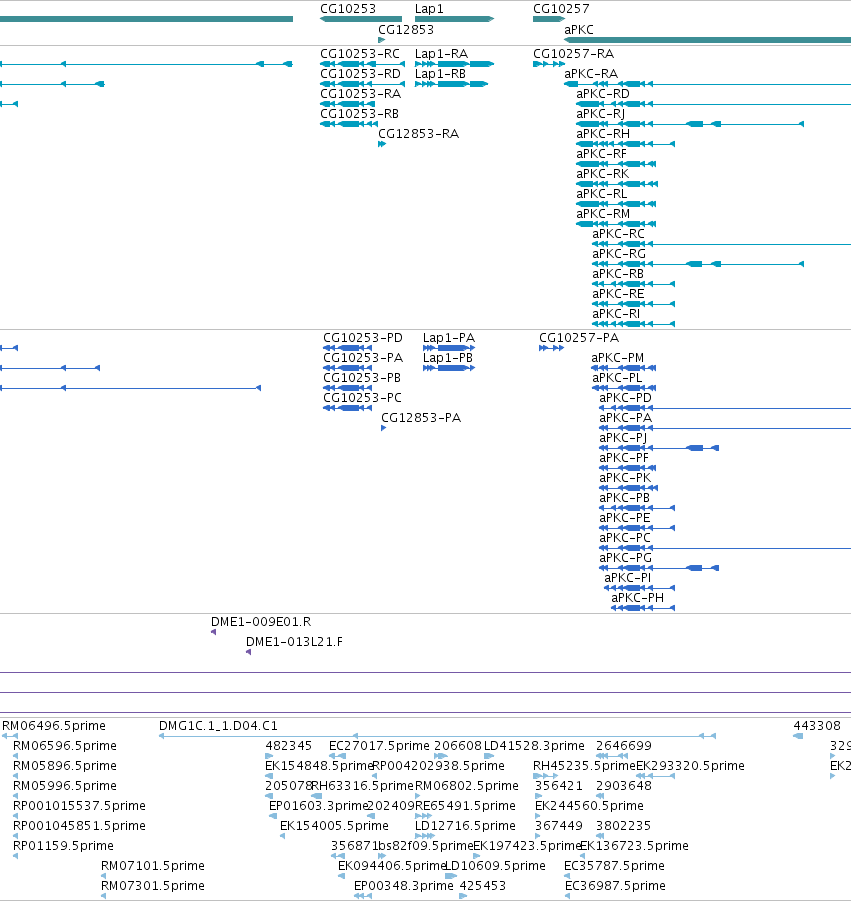Select transcript aPKC-RK
851x901 pixels.
coord(602,174)
